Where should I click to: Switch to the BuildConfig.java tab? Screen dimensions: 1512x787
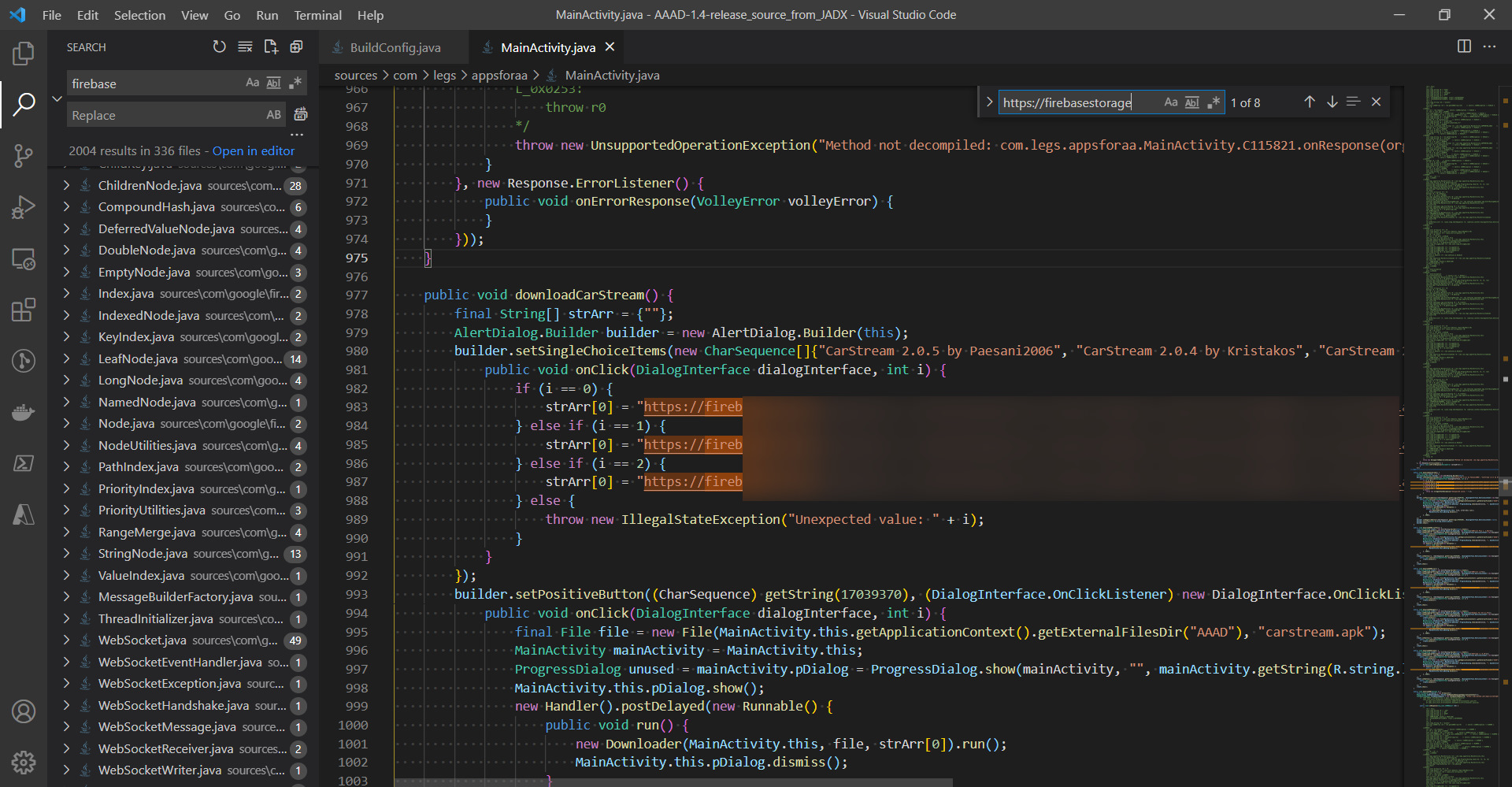395,47
